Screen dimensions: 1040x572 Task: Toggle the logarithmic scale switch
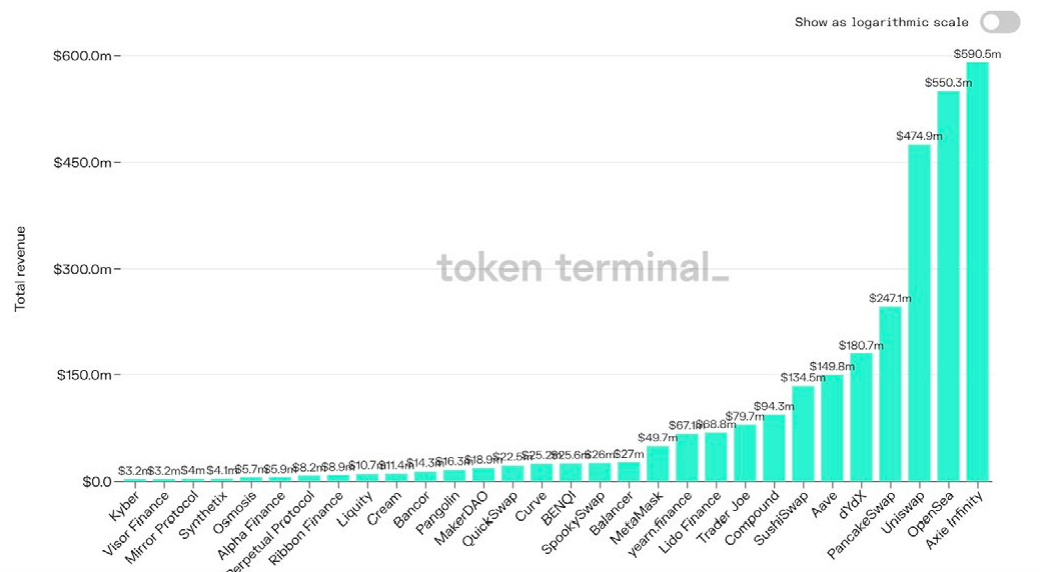click(1000, 22)
